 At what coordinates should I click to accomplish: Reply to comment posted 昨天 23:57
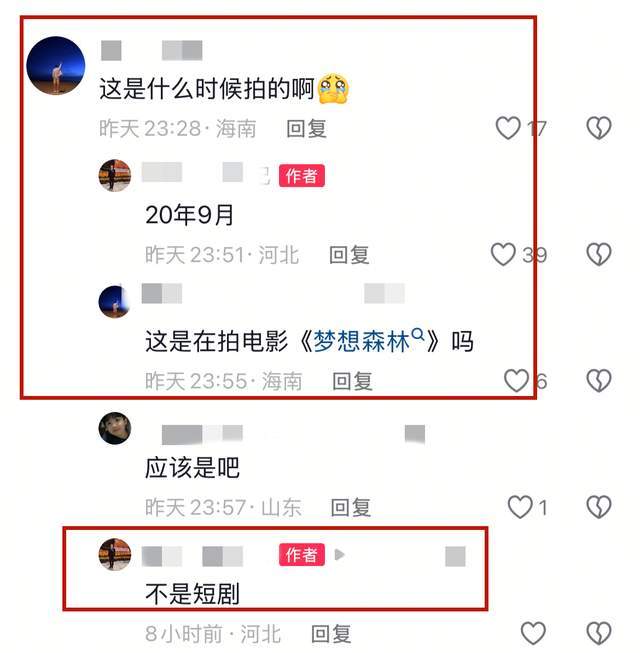[x=351, y=508]
